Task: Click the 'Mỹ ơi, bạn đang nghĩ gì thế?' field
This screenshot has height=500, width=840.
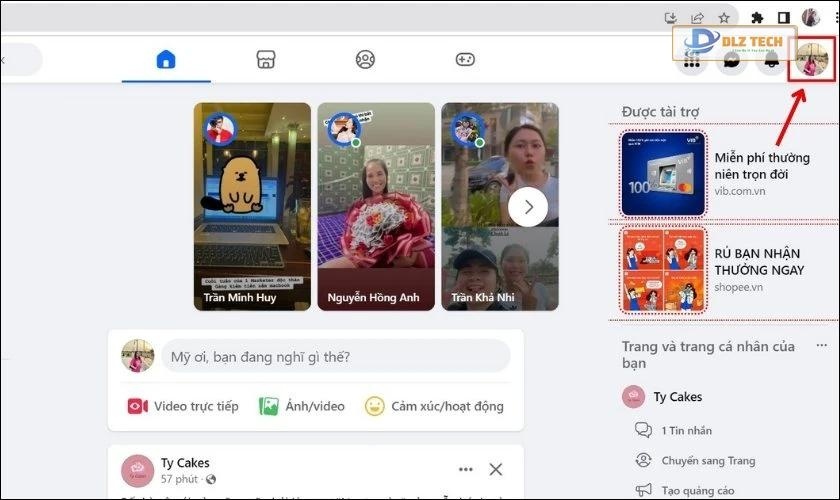Action: coord(336,356)
